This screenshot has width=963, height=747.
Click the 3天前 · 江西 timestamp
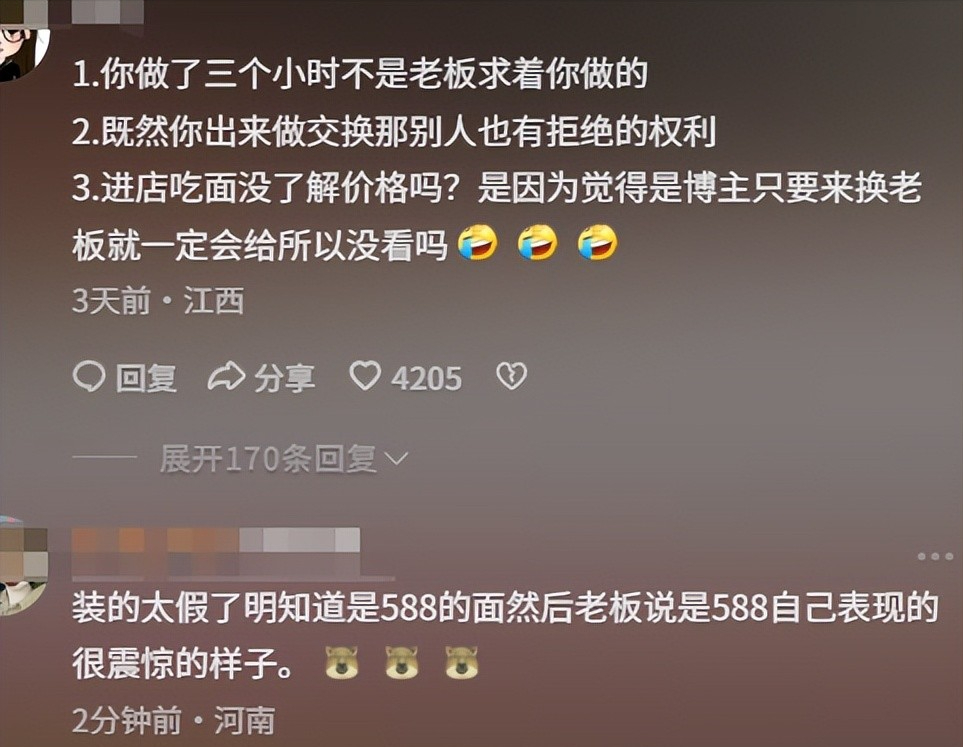coord(158,300)
